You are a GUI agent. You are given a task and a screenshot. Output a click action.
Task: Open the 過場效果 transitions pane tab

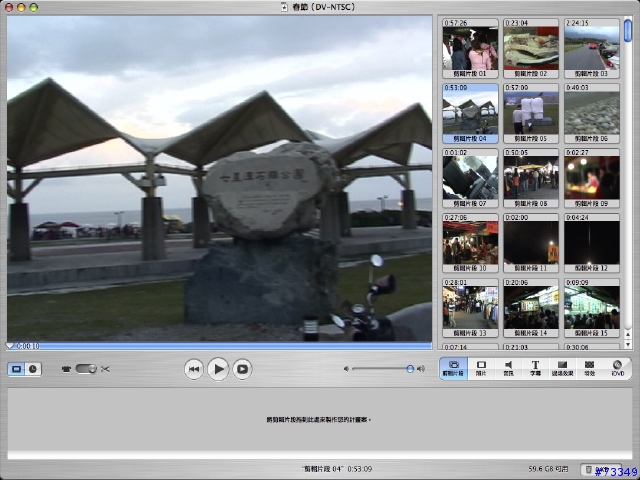pos(562,368)
